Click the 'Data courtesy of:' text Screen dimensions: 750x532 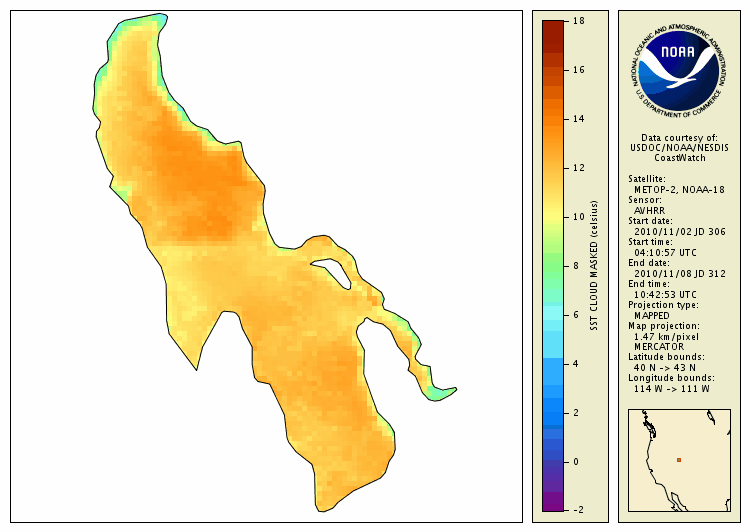click(x=679, y=138)
